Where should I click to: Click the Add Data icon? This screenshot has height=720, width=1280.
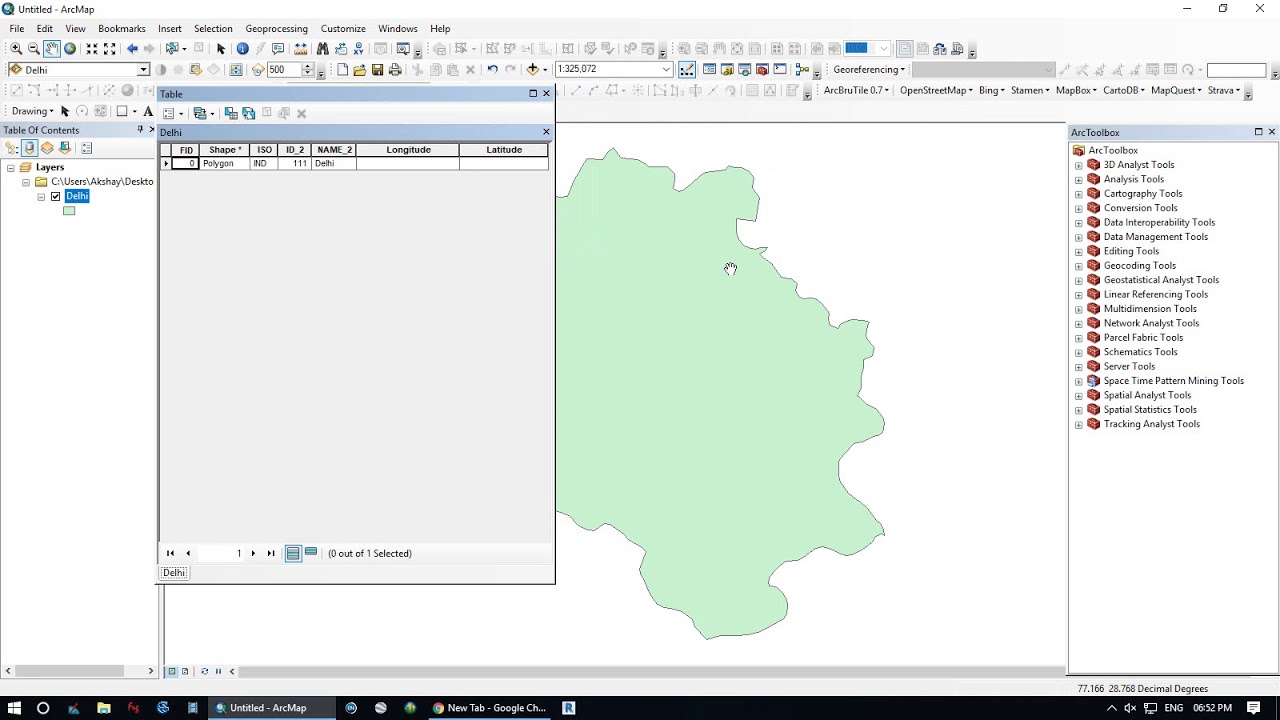pos(532,70)
